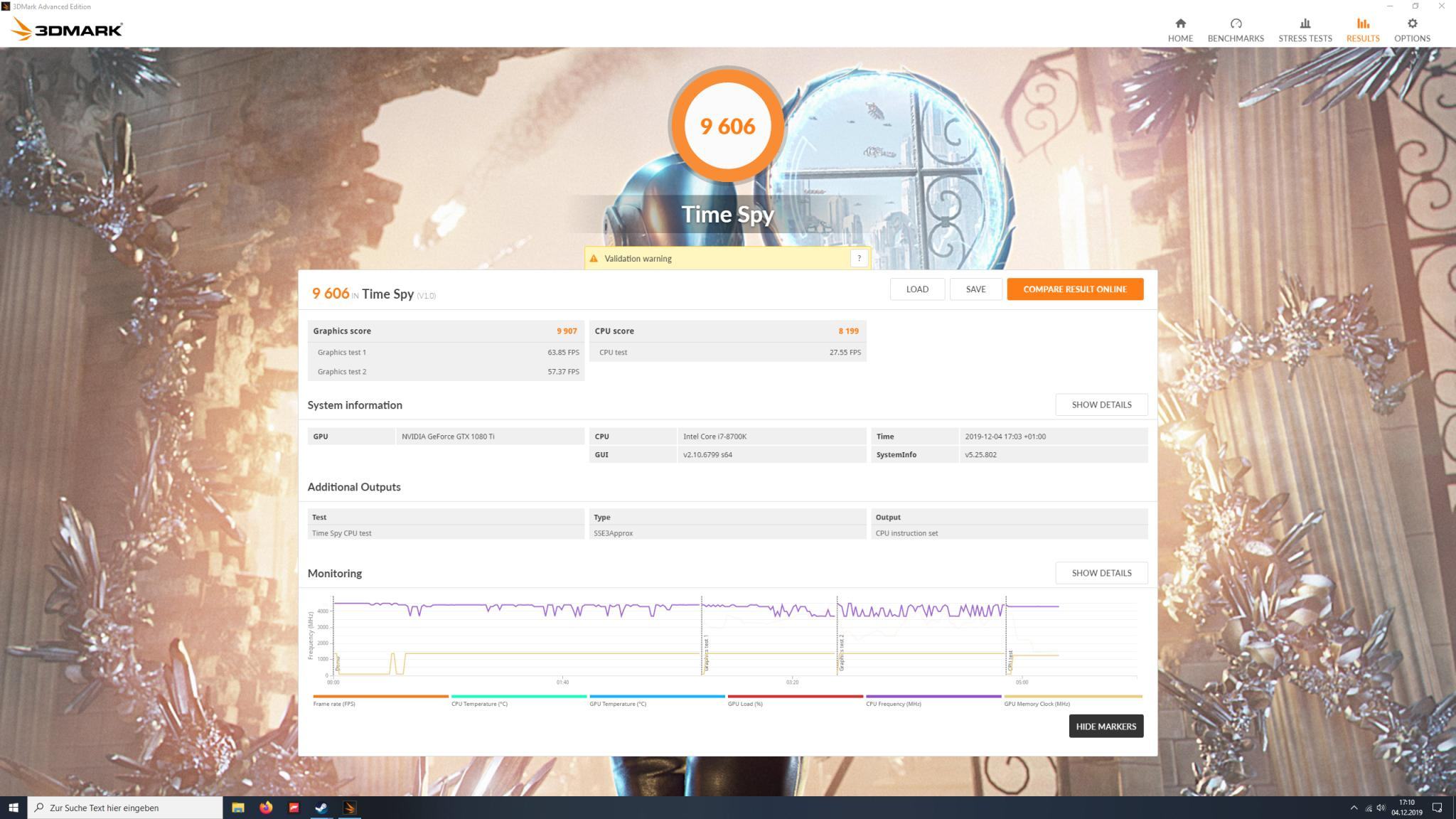Show details for System information
Screen dimensions: 1456x819
pos(1101,405)
